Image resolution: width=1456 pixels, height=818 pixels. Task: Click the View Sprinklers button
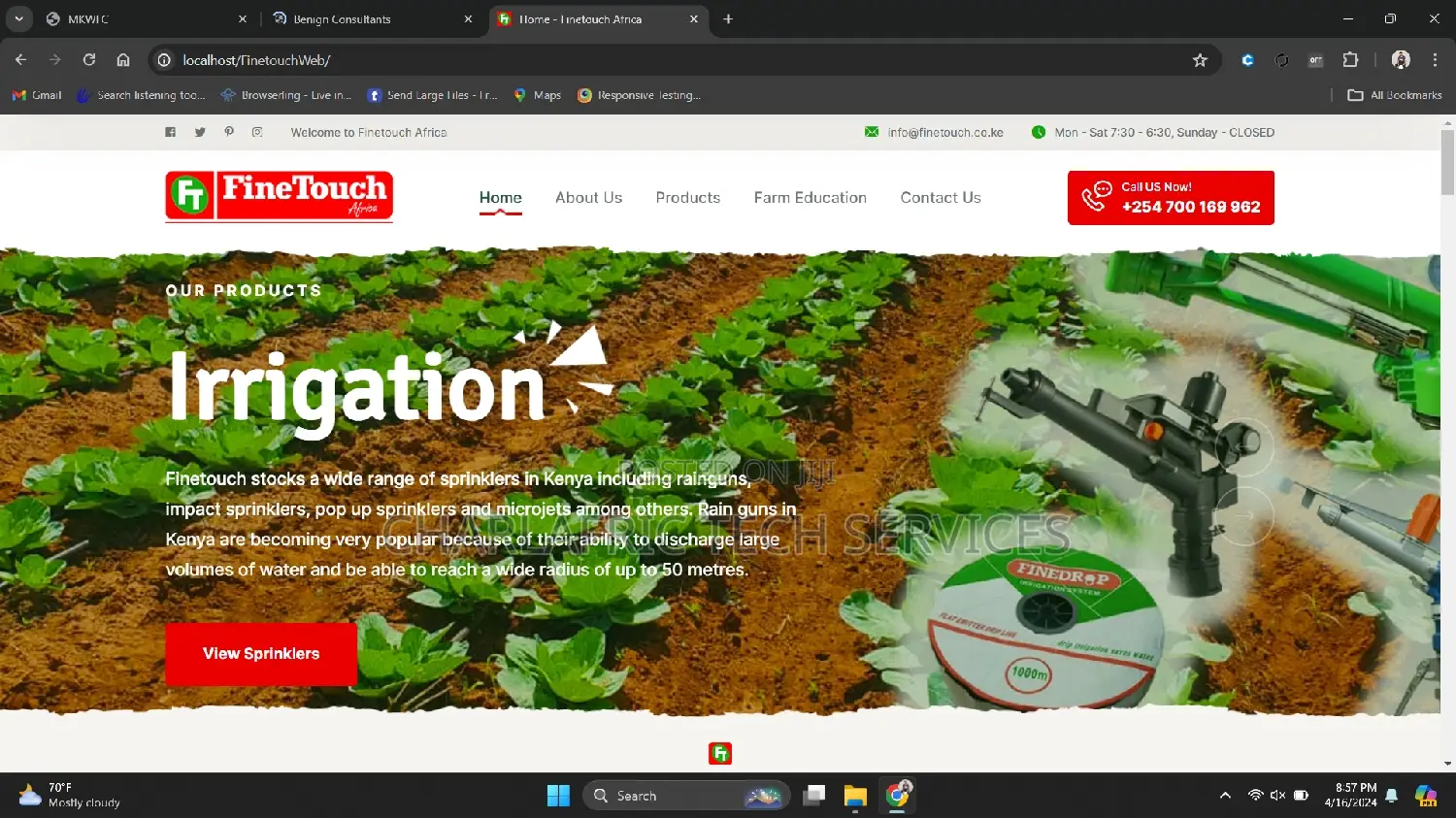click(261, 654)
